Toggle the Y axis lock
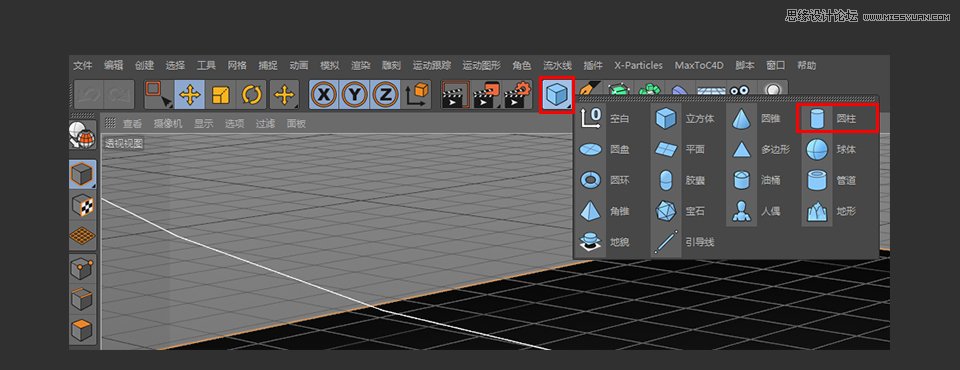This screenshot has height=370, width=960. (354, 95)
